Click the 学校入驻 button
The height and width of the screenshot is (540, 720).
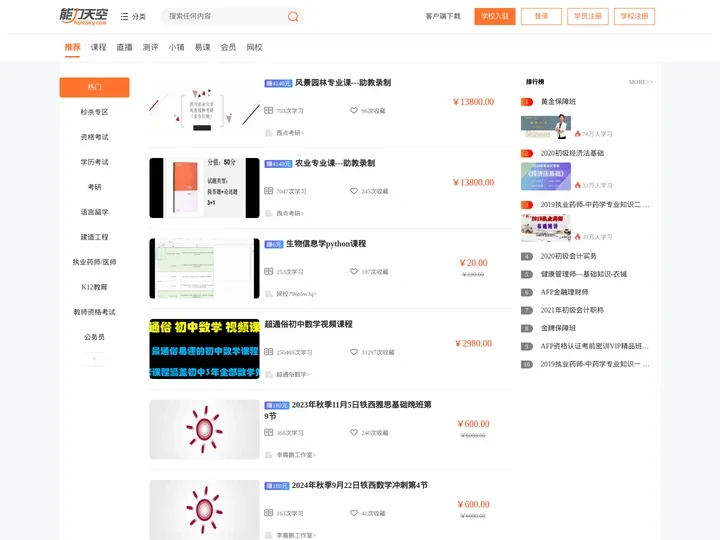tap(495, 16)
